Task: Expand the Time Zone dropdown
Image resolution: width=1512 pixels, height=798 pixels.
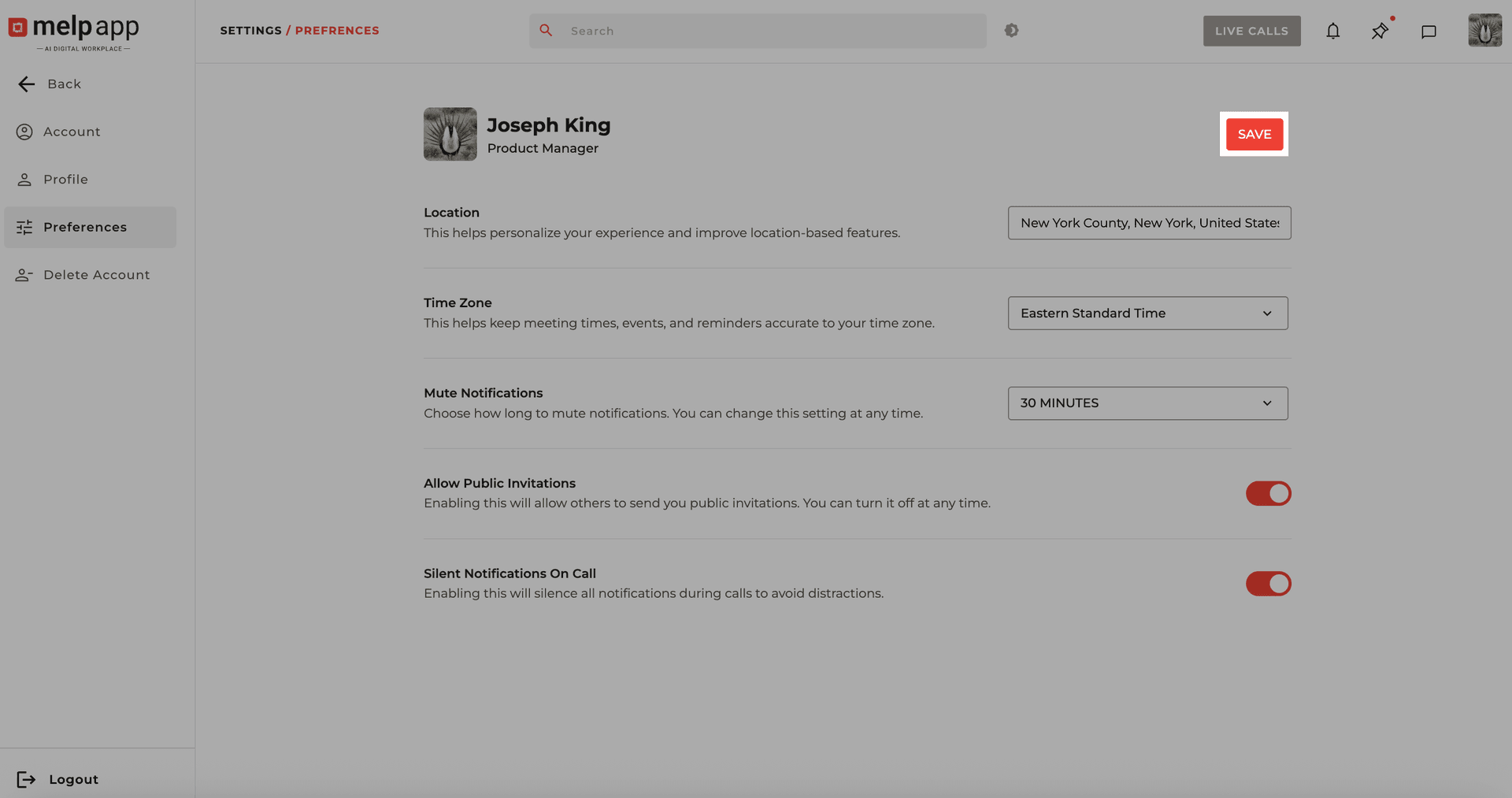Action: pyautogui.click(x=1147, y=314)
